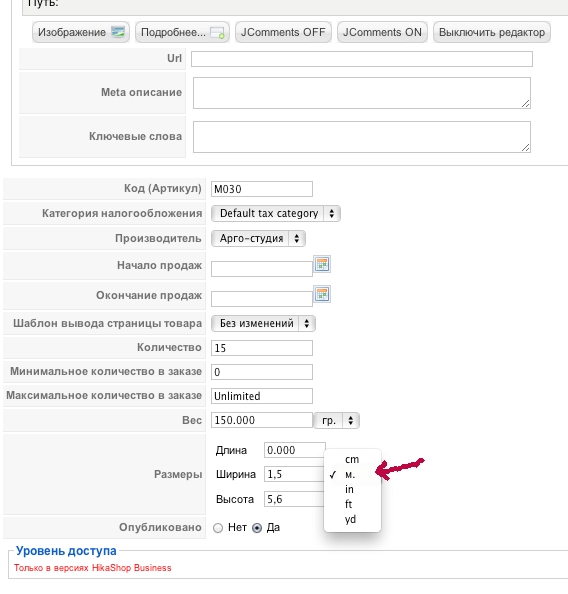Focus the Код (Артикул) field M030
This screenshot has height=594, width=568.
point(262,189)
